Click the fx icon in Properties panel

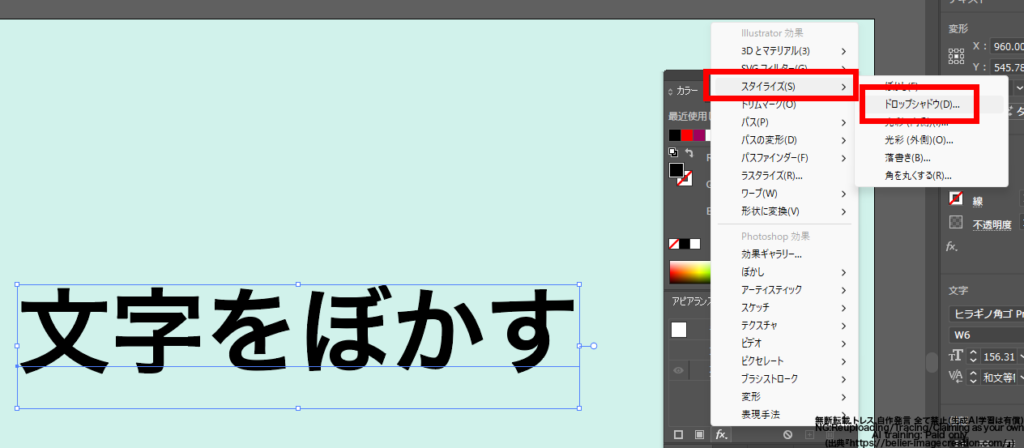pyautogui.click(x=953, y=247)
